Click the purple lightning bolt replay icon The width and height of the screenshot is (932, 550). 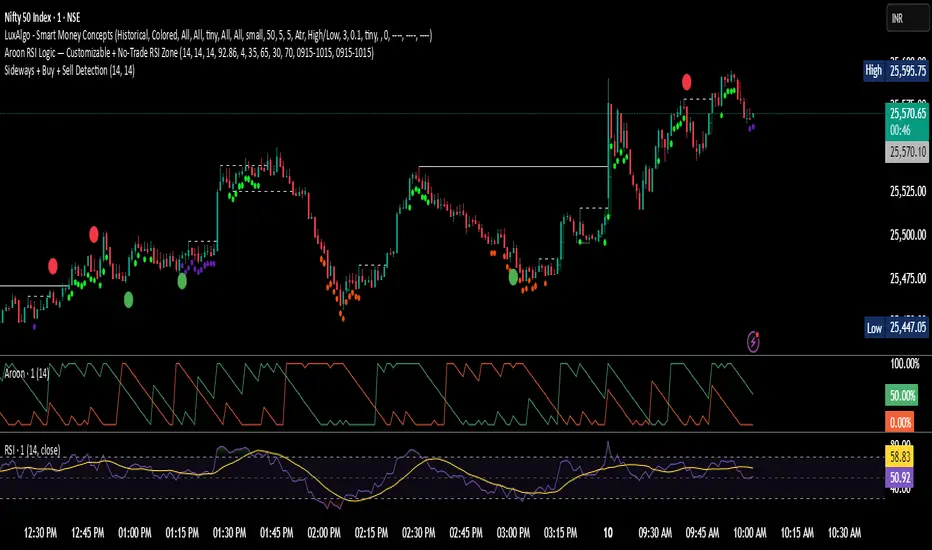753,342
